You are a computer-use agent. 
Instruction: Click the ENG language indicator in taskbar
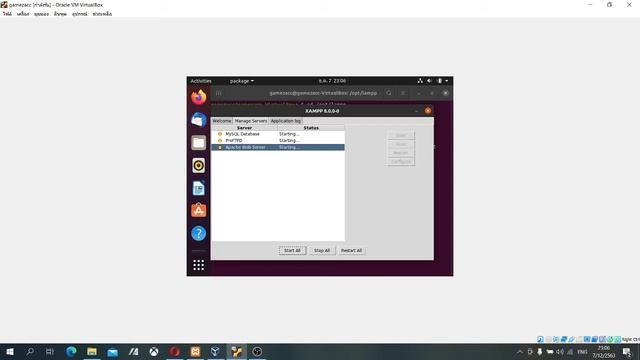[x=582, y=352]
